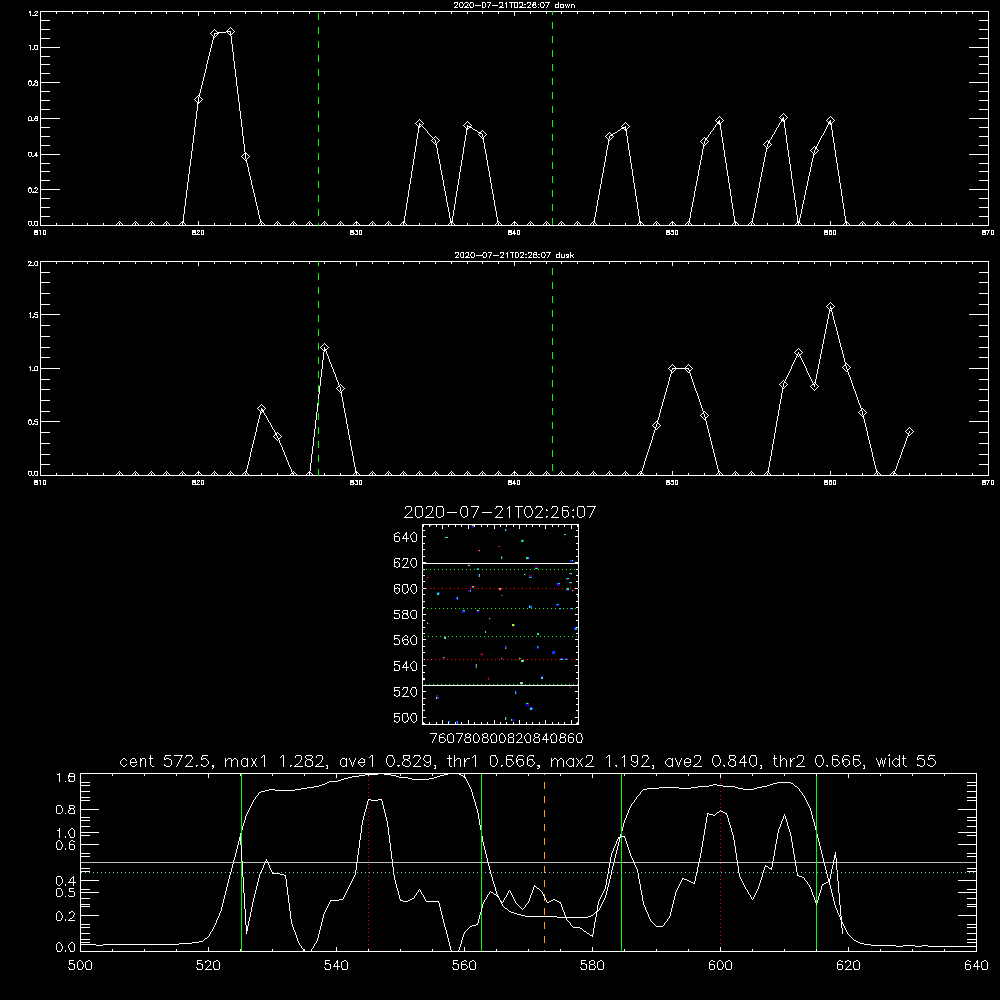This screenshot has width=1000, height=1000.
Task: Click the solid green line at 615 in bottom plot
Action: click(x=816, y=861)
